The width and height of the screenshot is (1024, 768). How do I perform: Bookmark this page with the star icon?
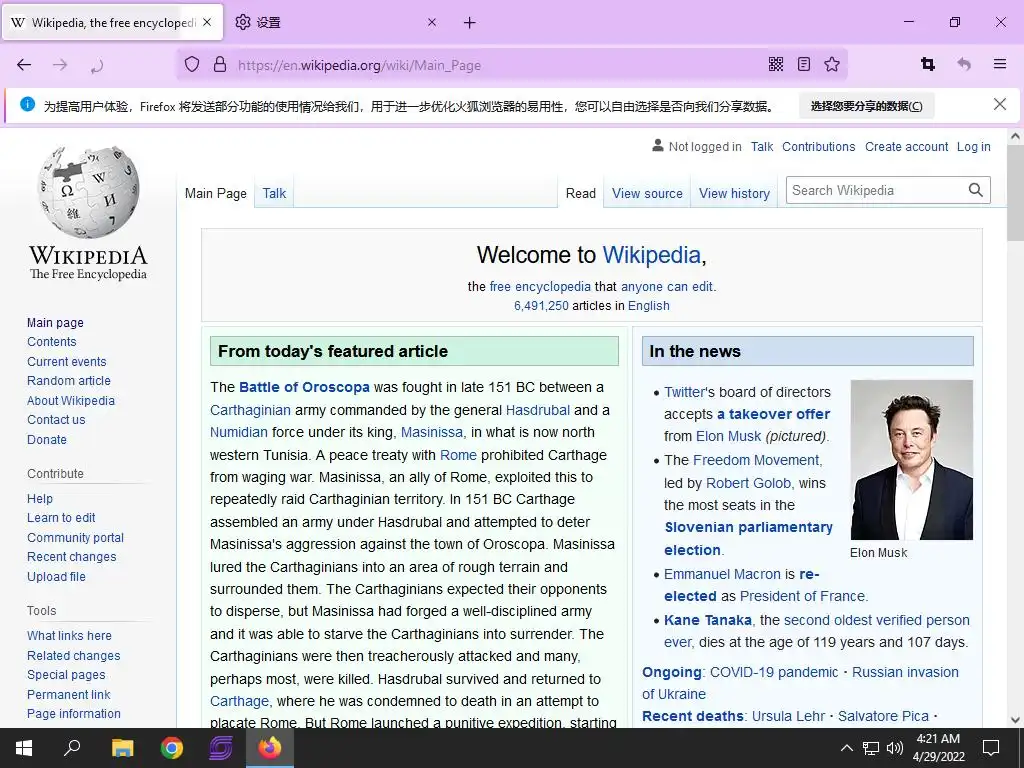pos(831,64)
